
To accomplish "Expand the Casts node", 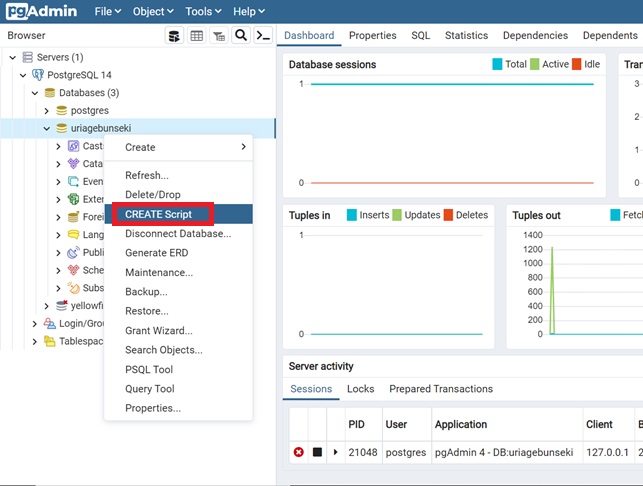I will tap(58, 146).
